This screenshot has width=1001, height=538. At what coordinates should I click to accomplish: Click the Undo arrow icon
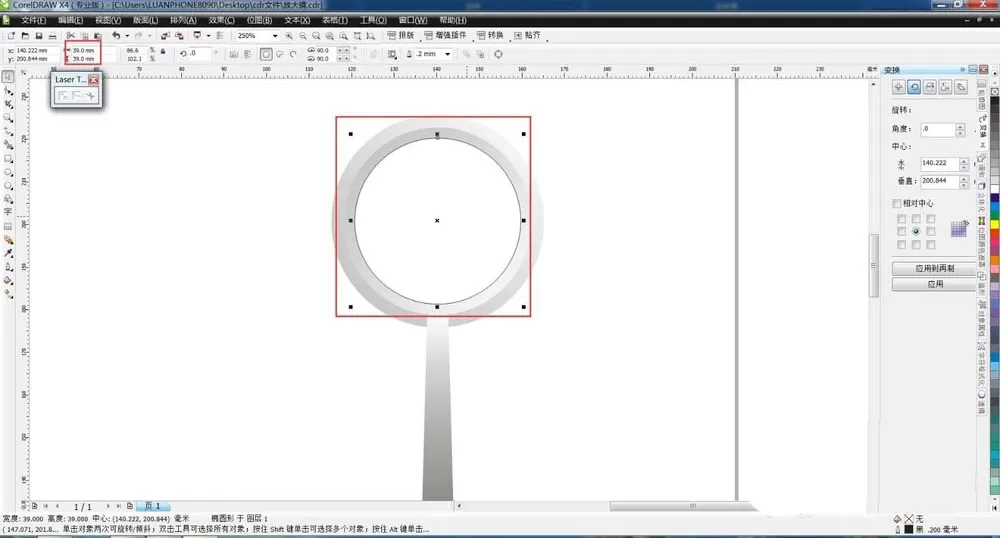[116, 36]
